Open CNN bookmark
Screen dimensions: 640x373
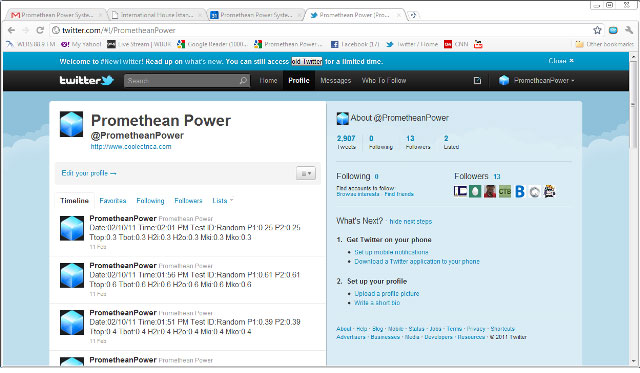coord(456,44)
